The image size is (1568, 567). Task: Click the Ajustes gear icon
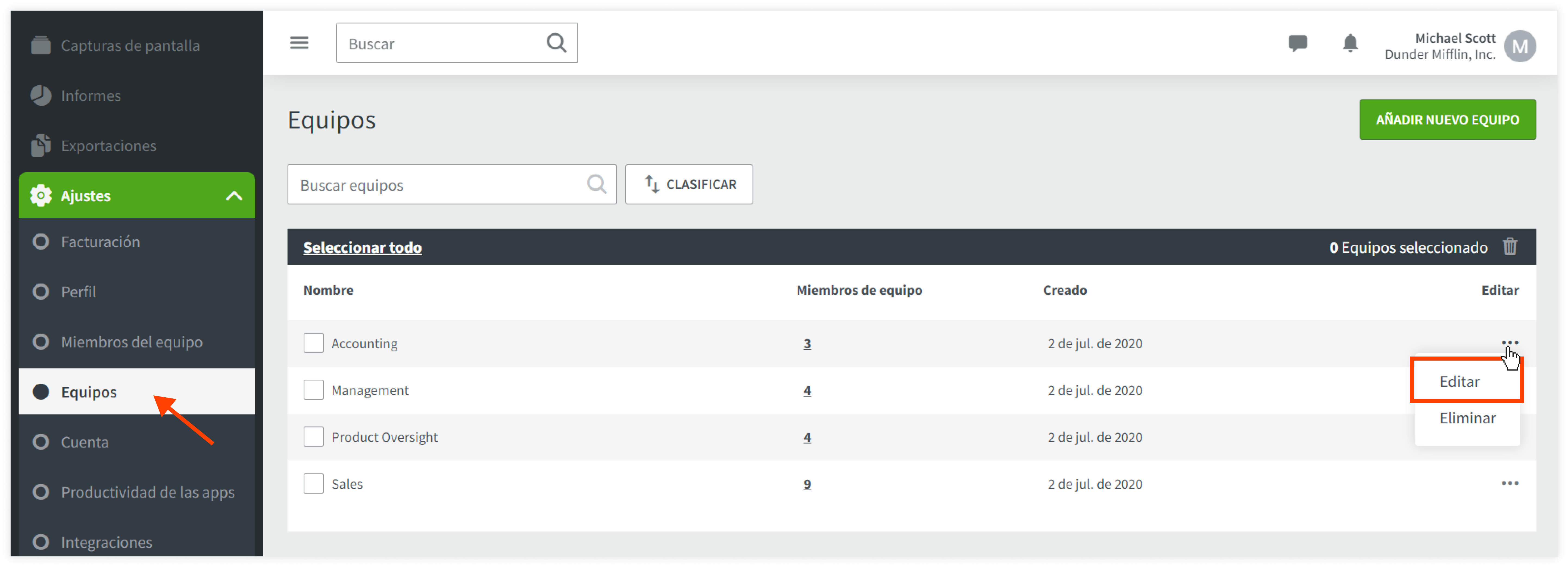coord(41,196)
